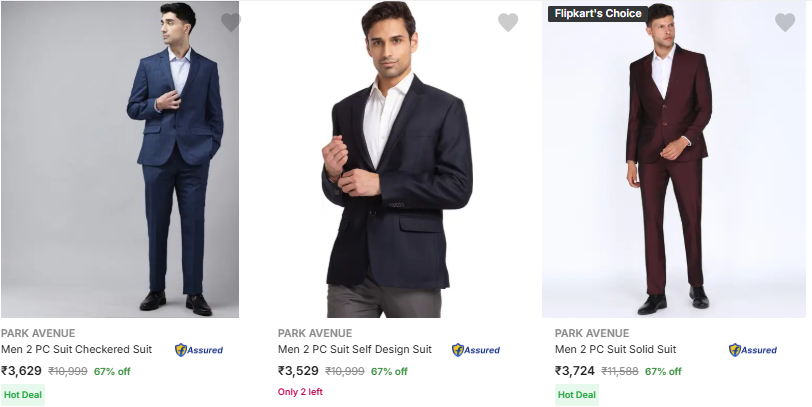Click Assured badge on Solid Suit

(x=753, y=350)
